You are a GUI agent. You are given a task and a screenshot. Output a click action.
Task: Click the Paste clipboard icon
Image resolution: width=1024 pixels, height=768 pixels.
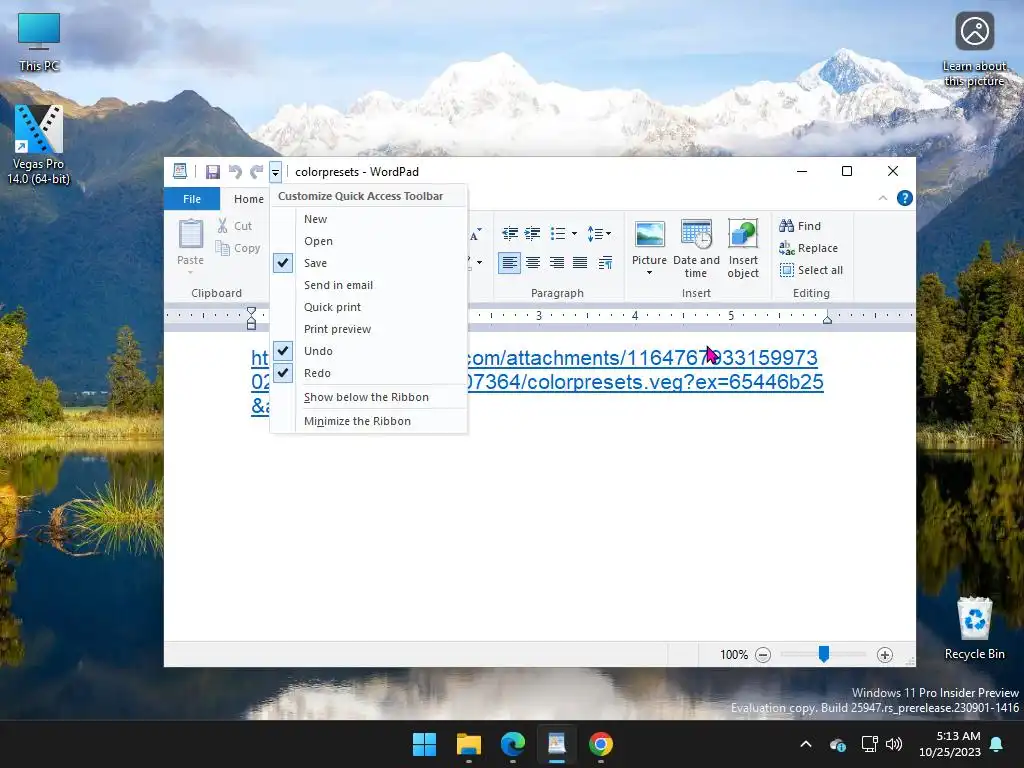click(x=191, y=234)
